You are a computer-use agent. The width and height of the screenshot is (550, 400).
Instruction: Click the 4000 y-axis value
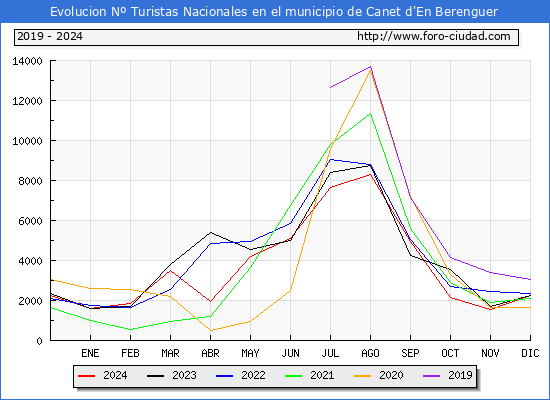(x=31, y=261)
